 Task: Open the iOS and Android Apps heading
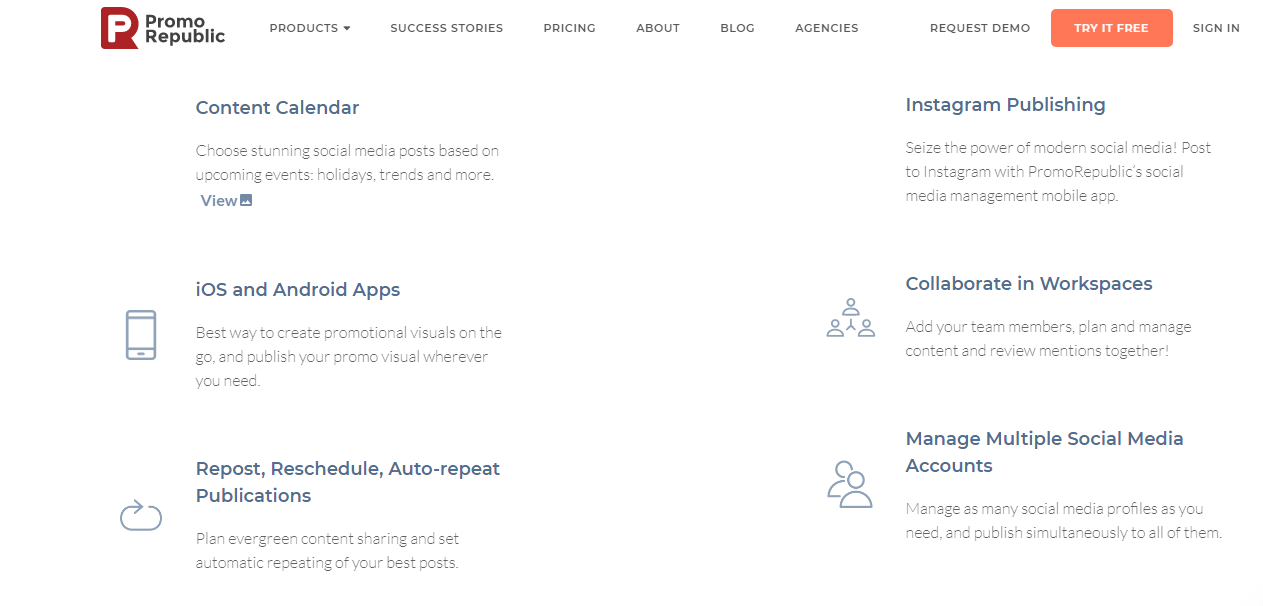297,289
